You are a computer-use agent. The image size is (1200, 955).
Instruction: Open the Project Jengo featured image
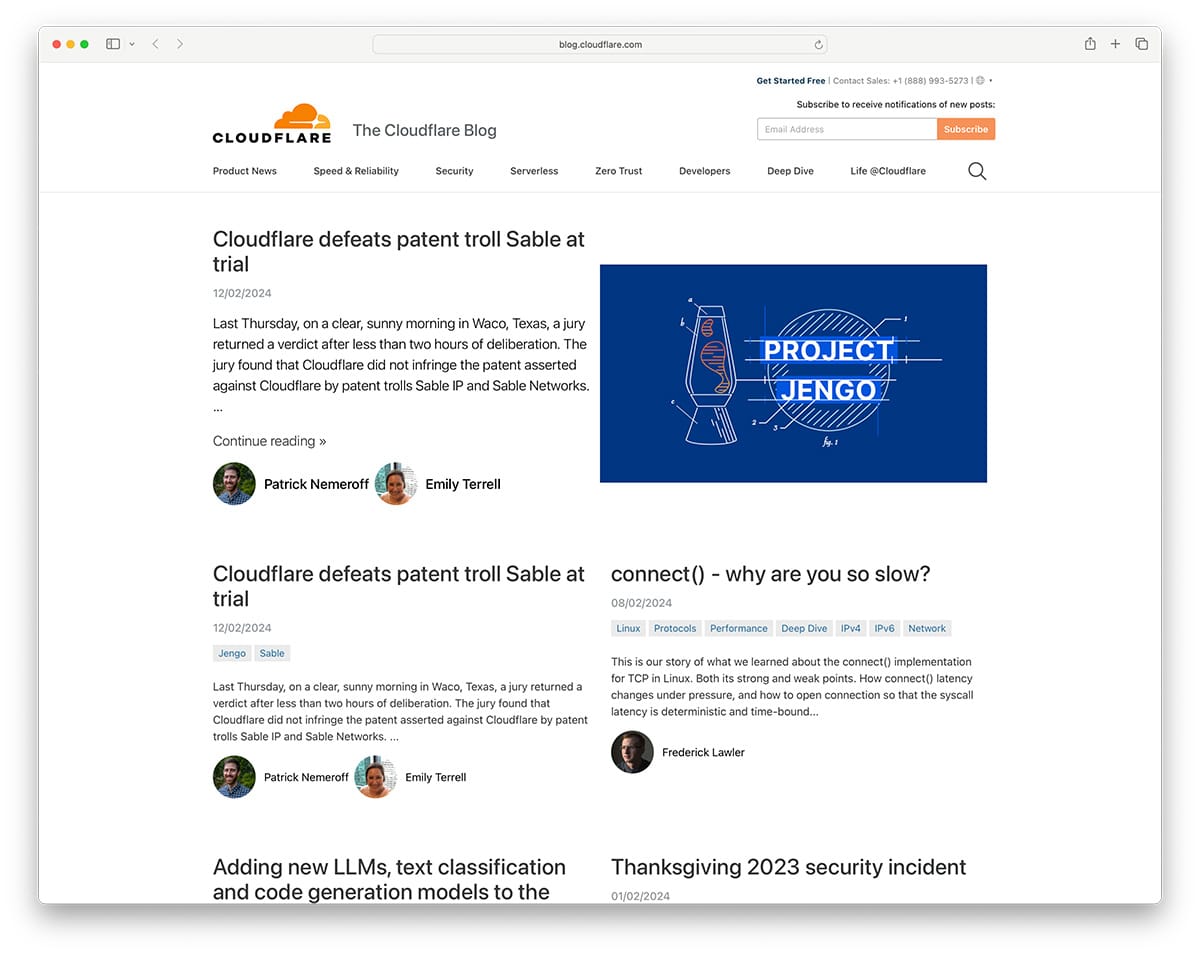(x=793, y=373)
